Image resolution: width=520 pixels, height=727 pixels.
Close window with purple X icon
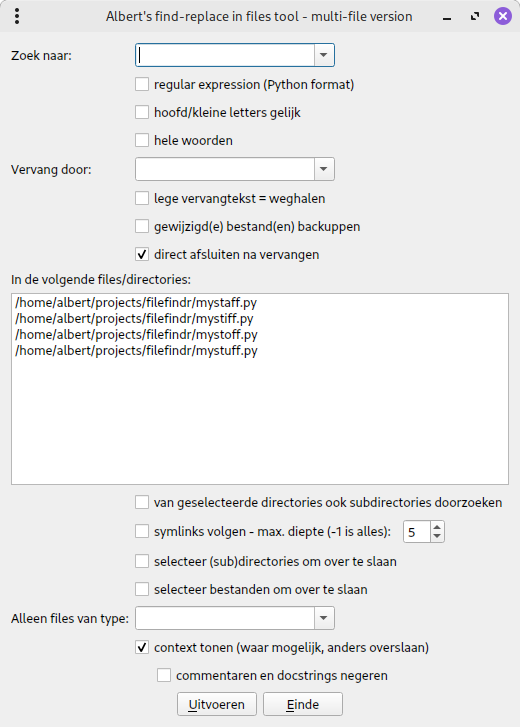[503, 16]
